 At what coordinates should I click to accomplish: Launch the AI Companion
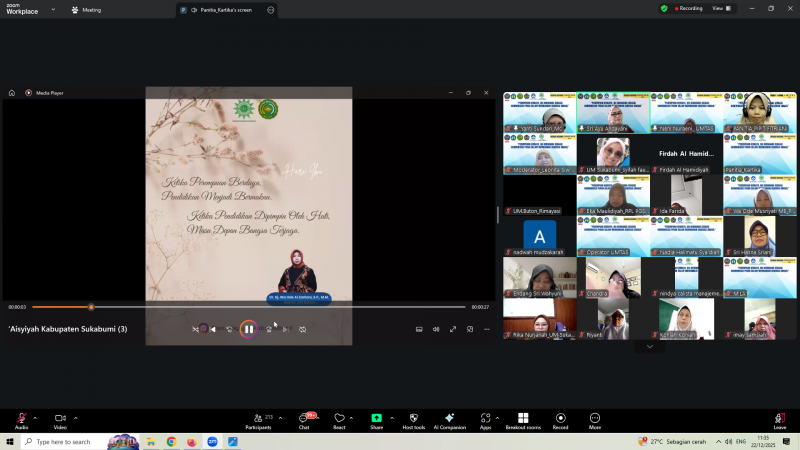coord(449,418)
